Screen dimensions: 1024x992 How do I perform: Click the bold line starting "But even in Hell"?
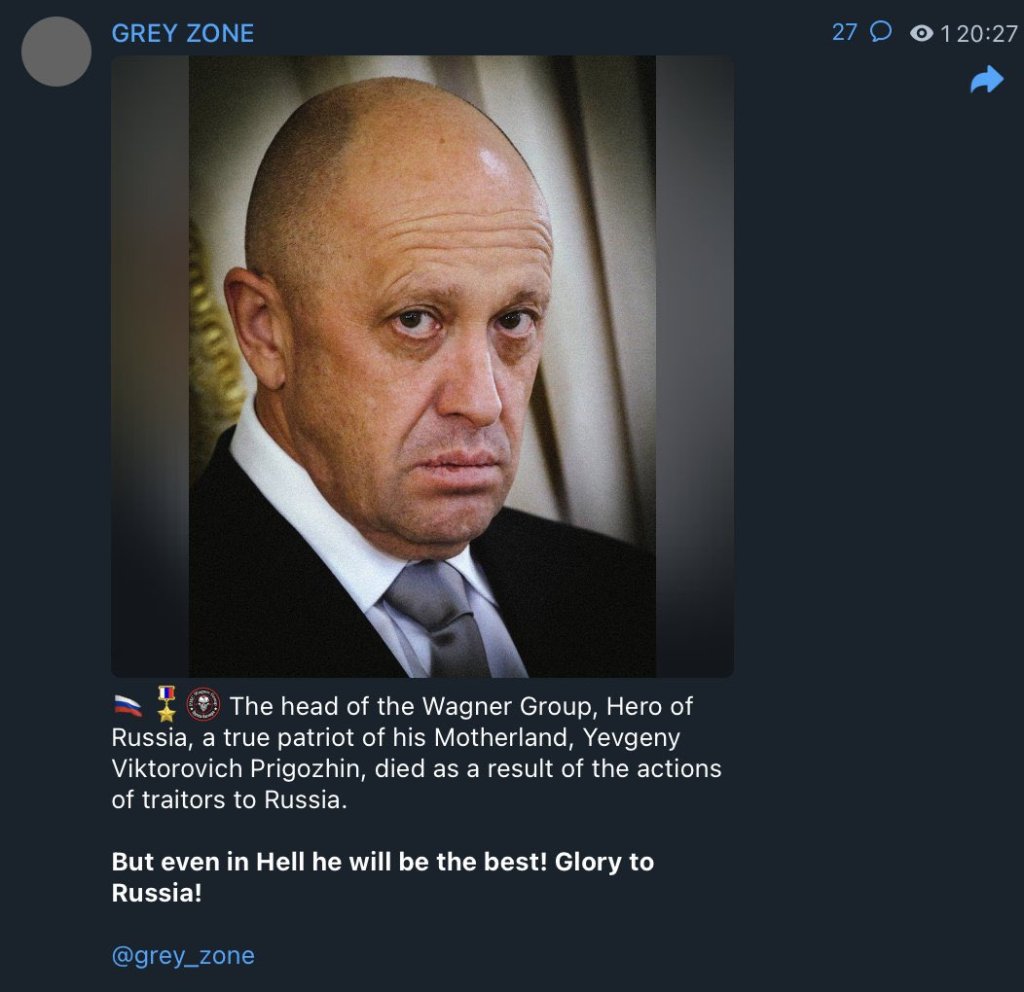(382, 862)
